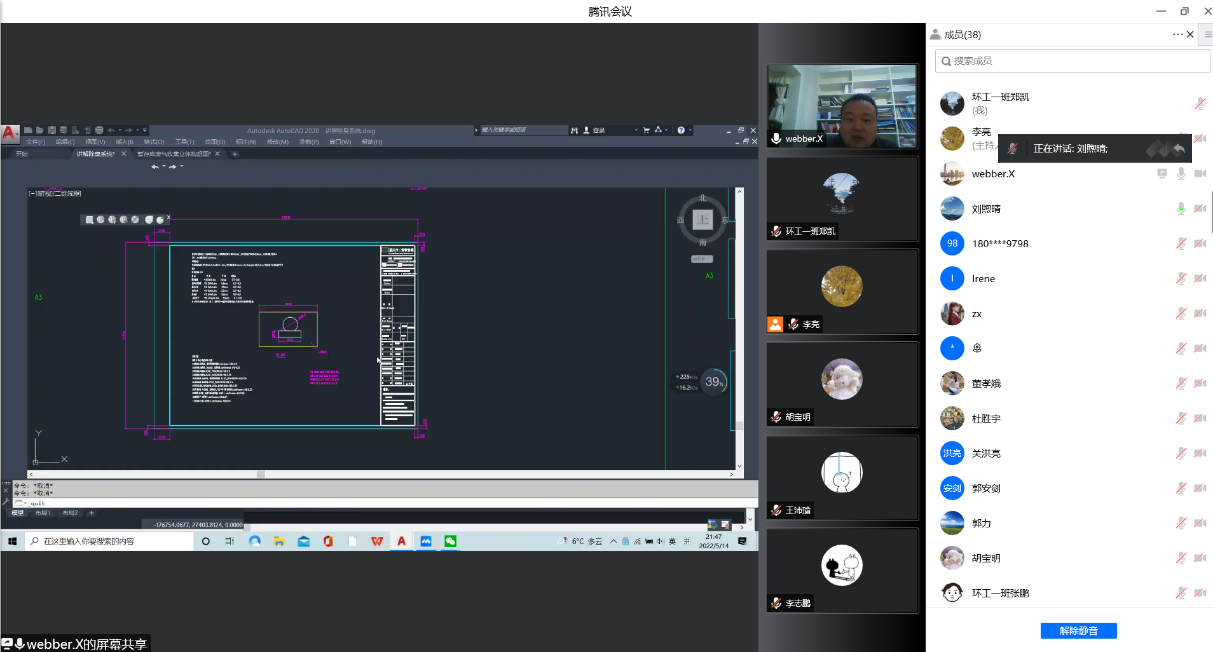Click the north 北 label on the view compass
The image size is (1213, 652).
(702, 198)
